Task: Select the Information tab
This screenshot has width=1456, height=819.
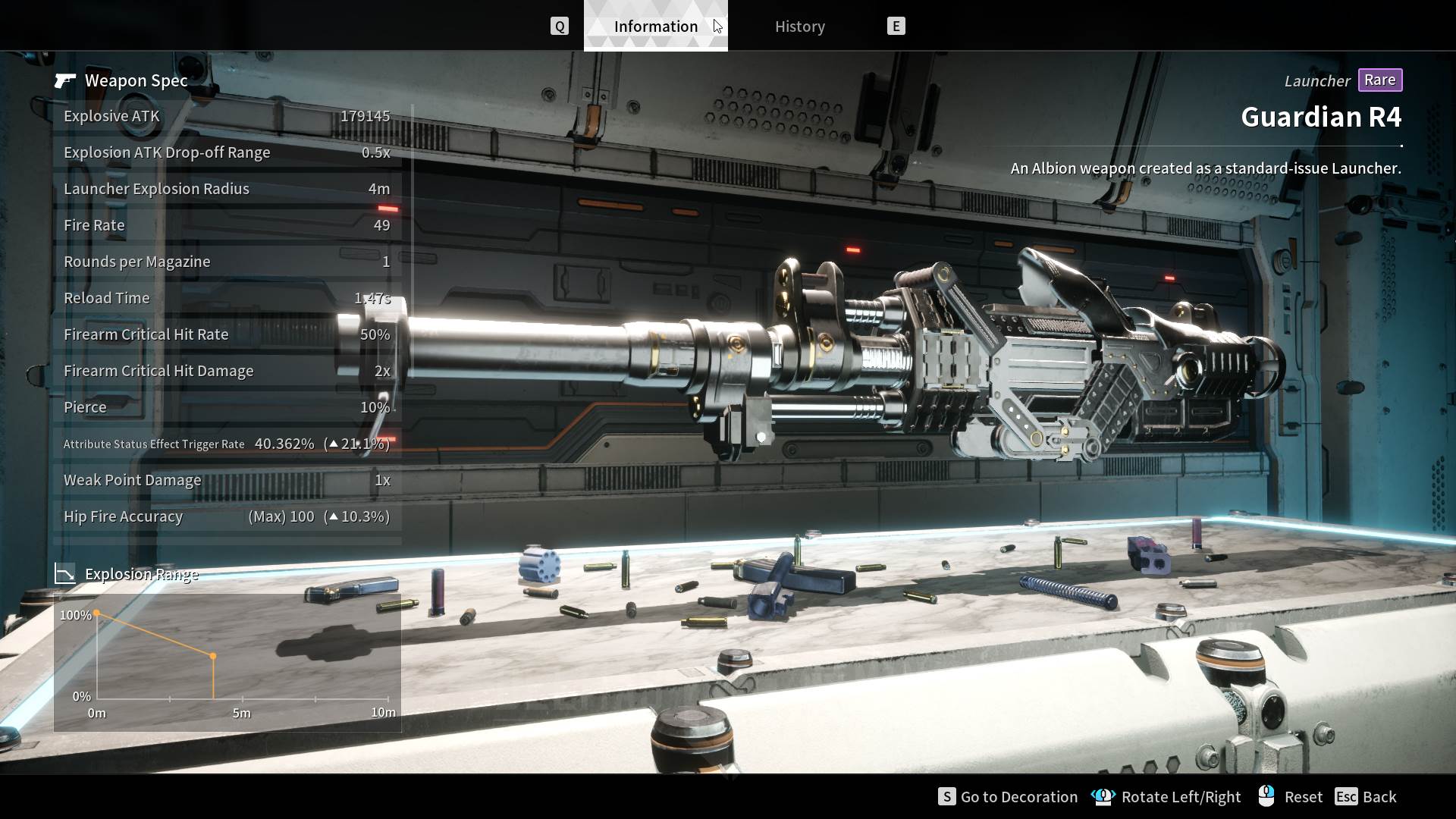Action: click(x=655, y=27)
